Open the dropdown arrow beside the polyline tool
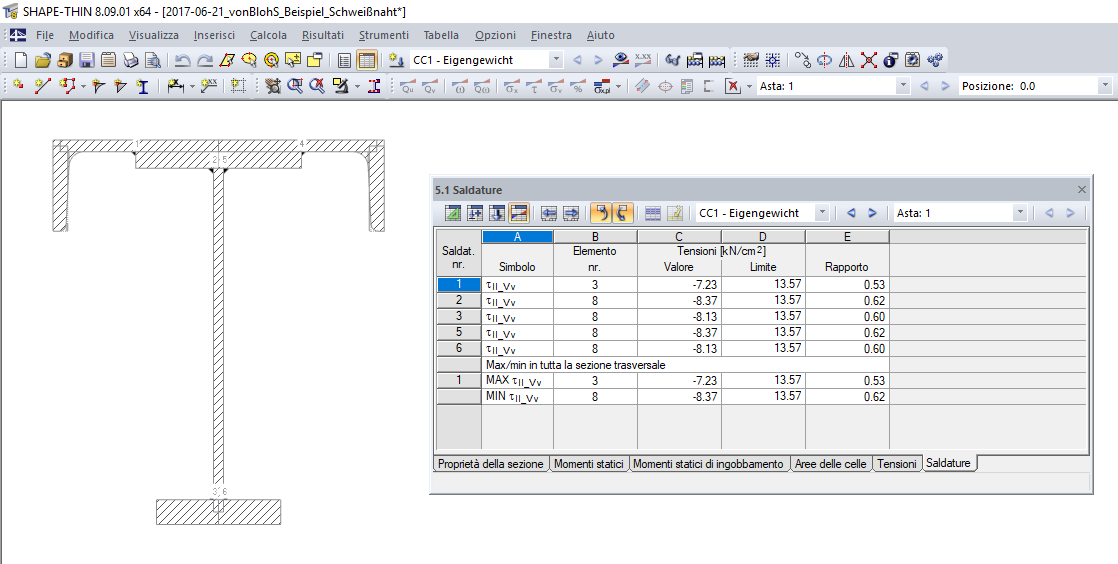 83,87
